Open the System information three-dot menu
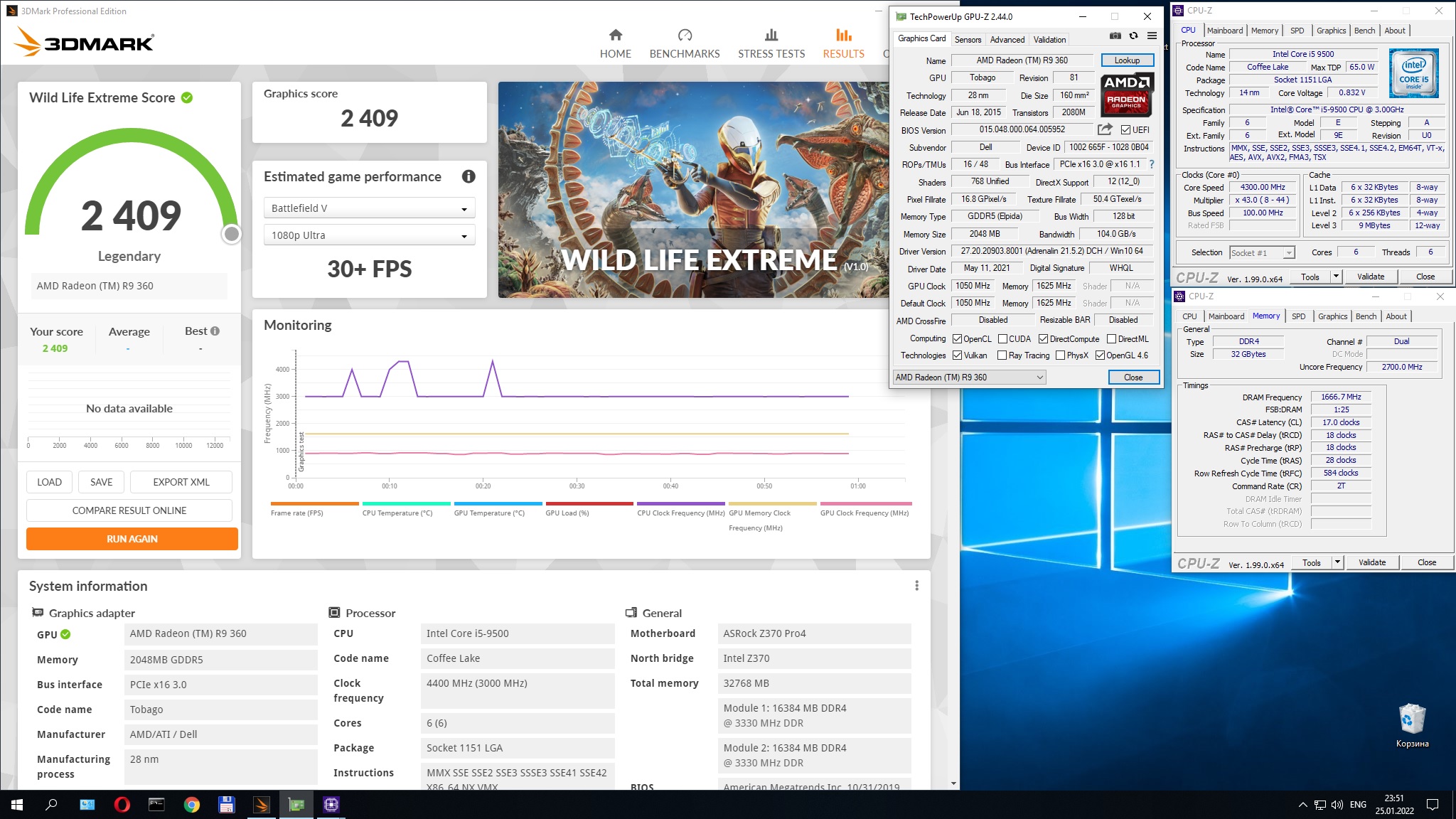The height and width of the screenshot is (819, 1456). point(916,585)
